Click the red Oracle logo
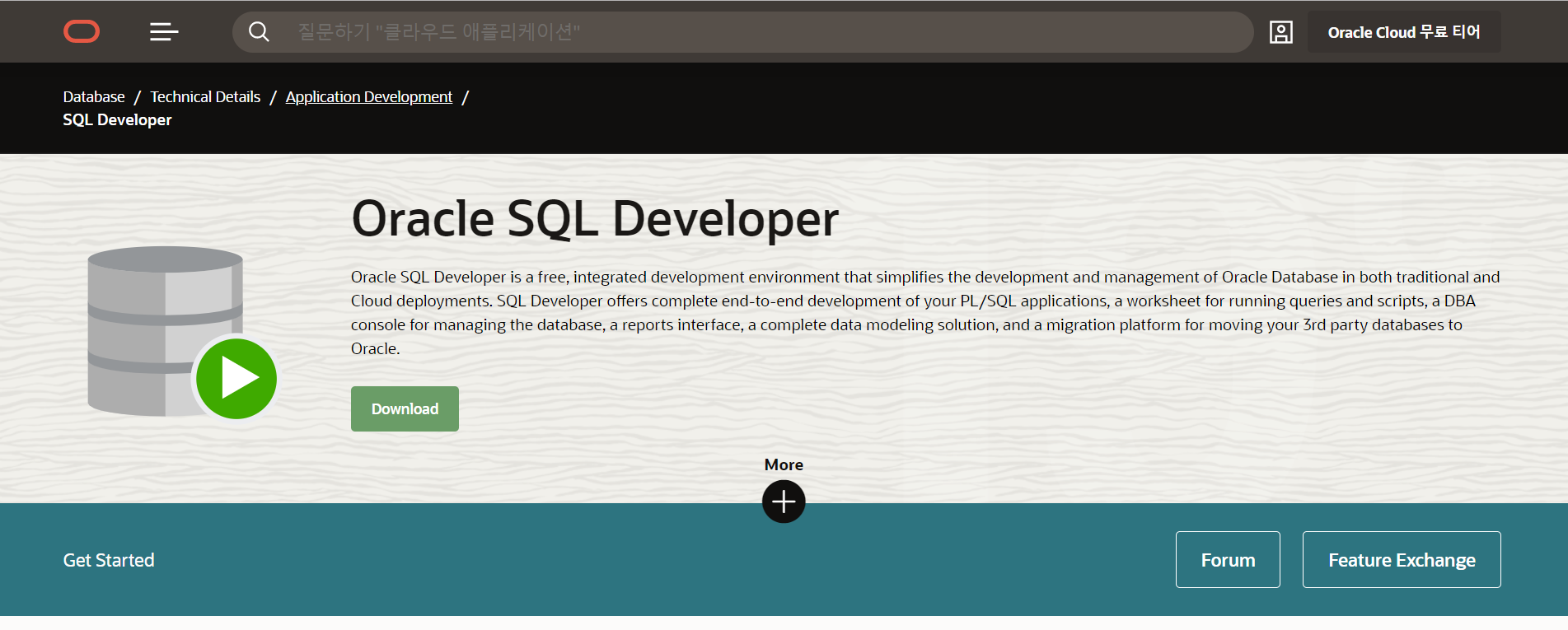 [x=82, y=31]
